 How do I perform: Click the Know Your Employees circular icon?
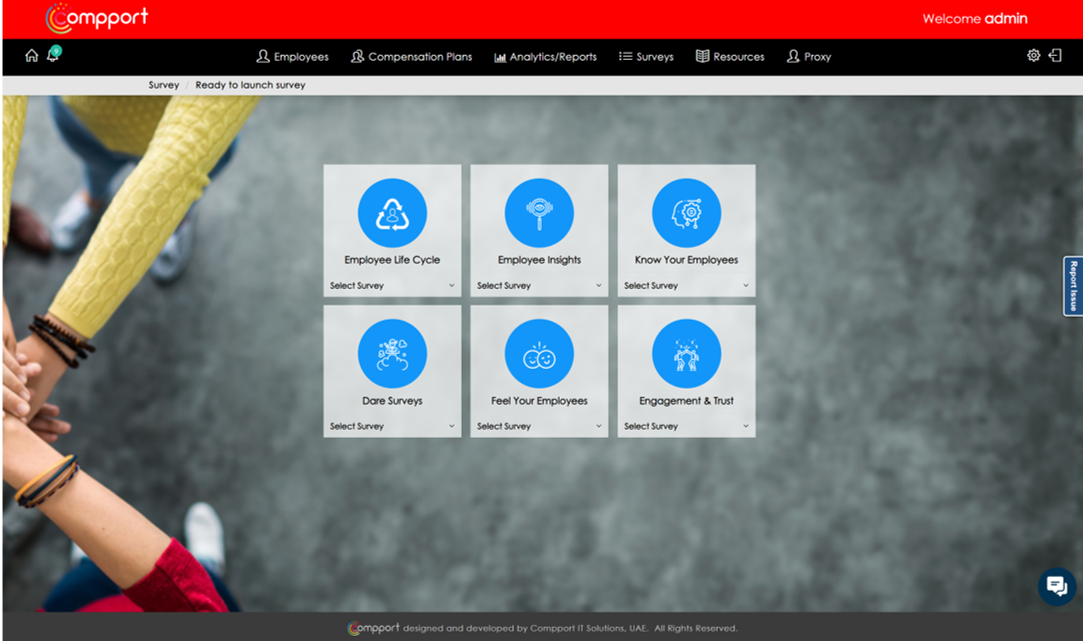(x=687, y=213)
